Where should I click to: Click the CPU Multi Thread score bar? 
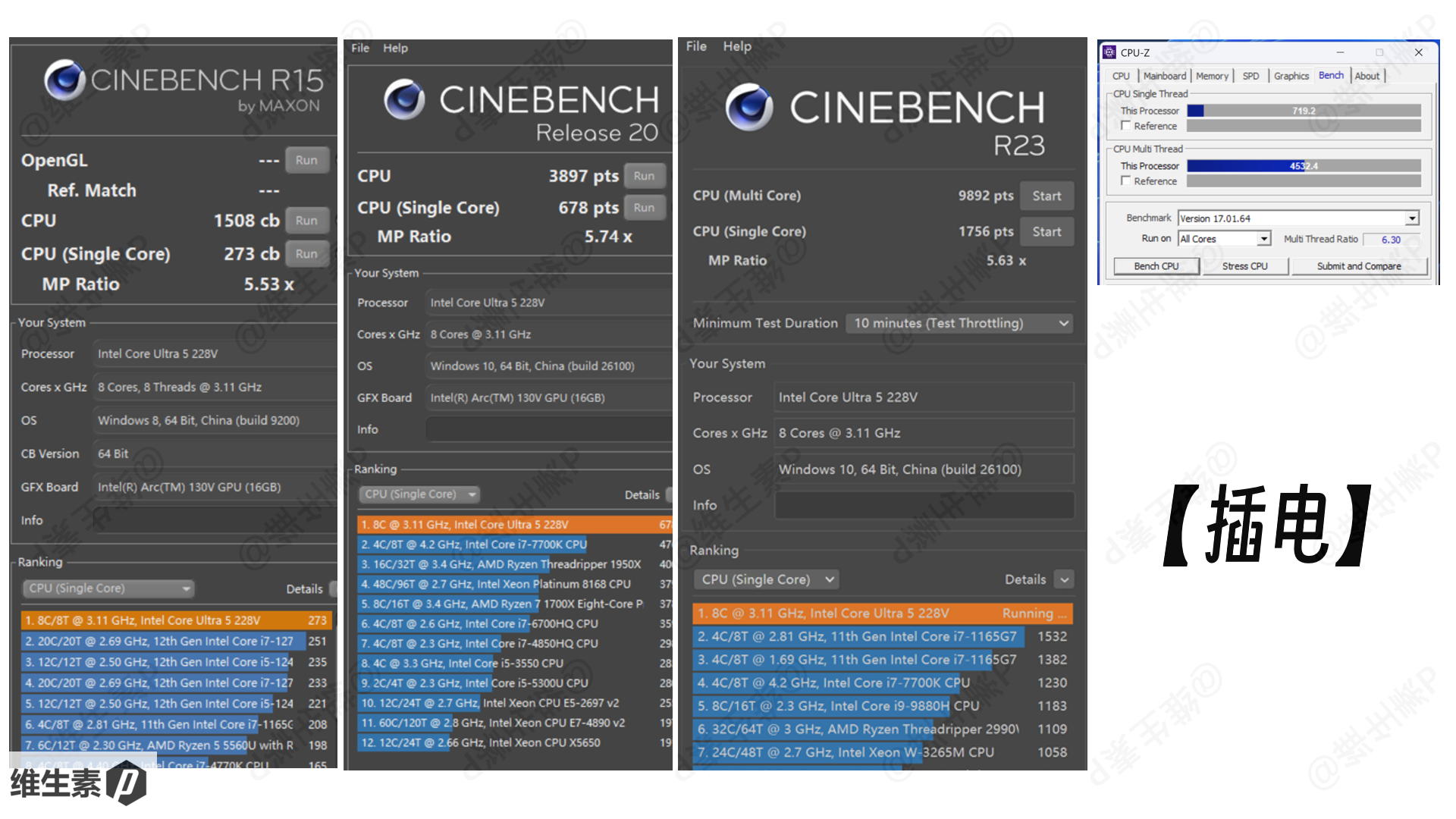point(1303,166)
